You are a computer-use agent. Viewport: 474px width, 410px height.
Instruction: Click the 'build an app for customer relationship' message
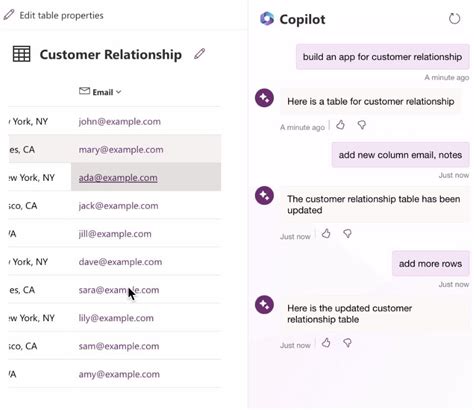[382, 57]
